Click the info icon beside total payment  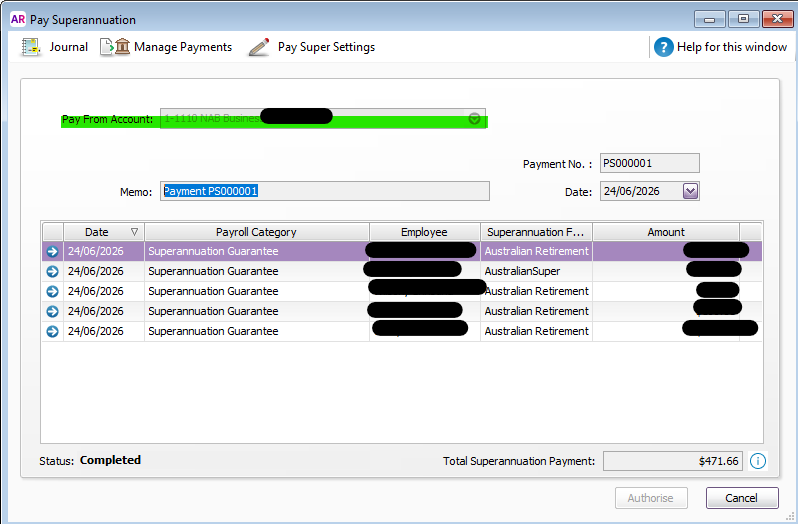757,461
